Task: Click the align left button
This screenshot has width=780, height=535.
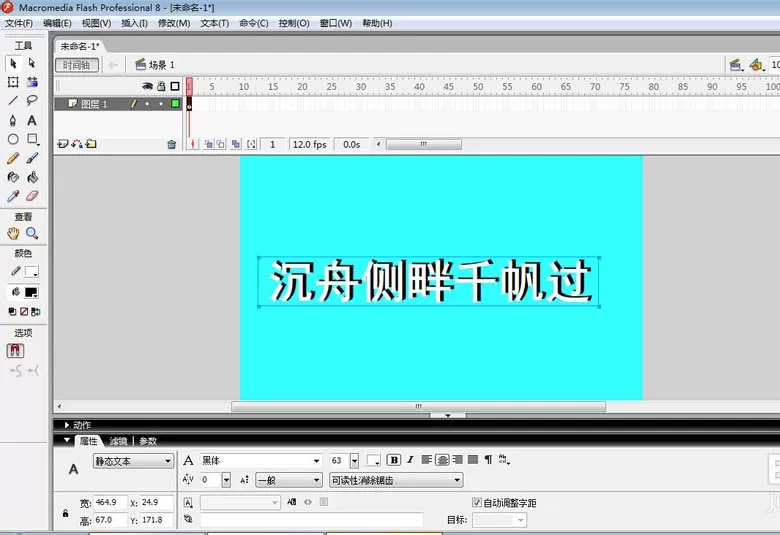Action: coord(426,460)
